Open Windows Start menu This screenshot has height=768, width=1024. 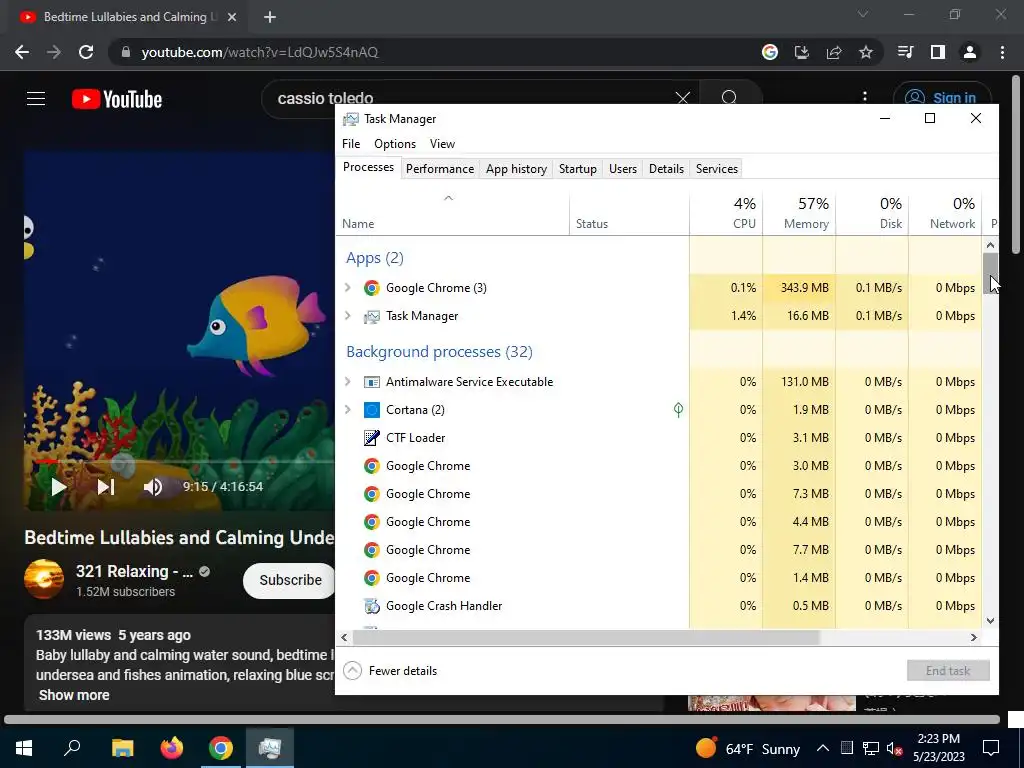tap(24, 748)
